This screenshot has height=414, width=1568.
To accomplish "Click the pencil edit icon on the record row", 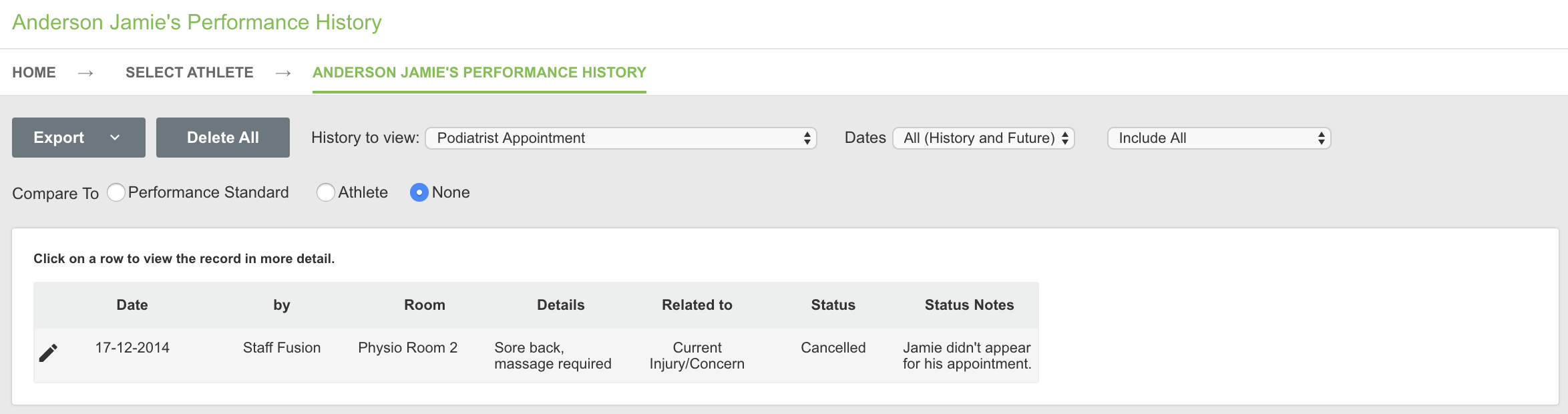I will [48, 353].
